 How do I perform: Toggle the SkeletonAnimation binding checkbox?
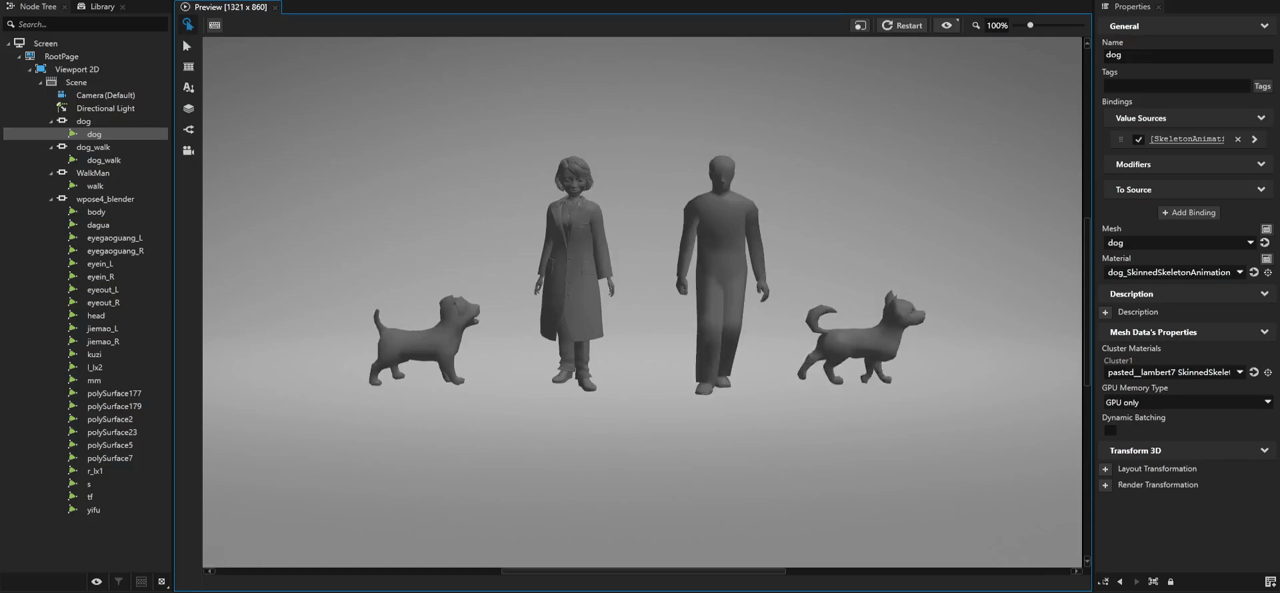(x=1138, y=139)
